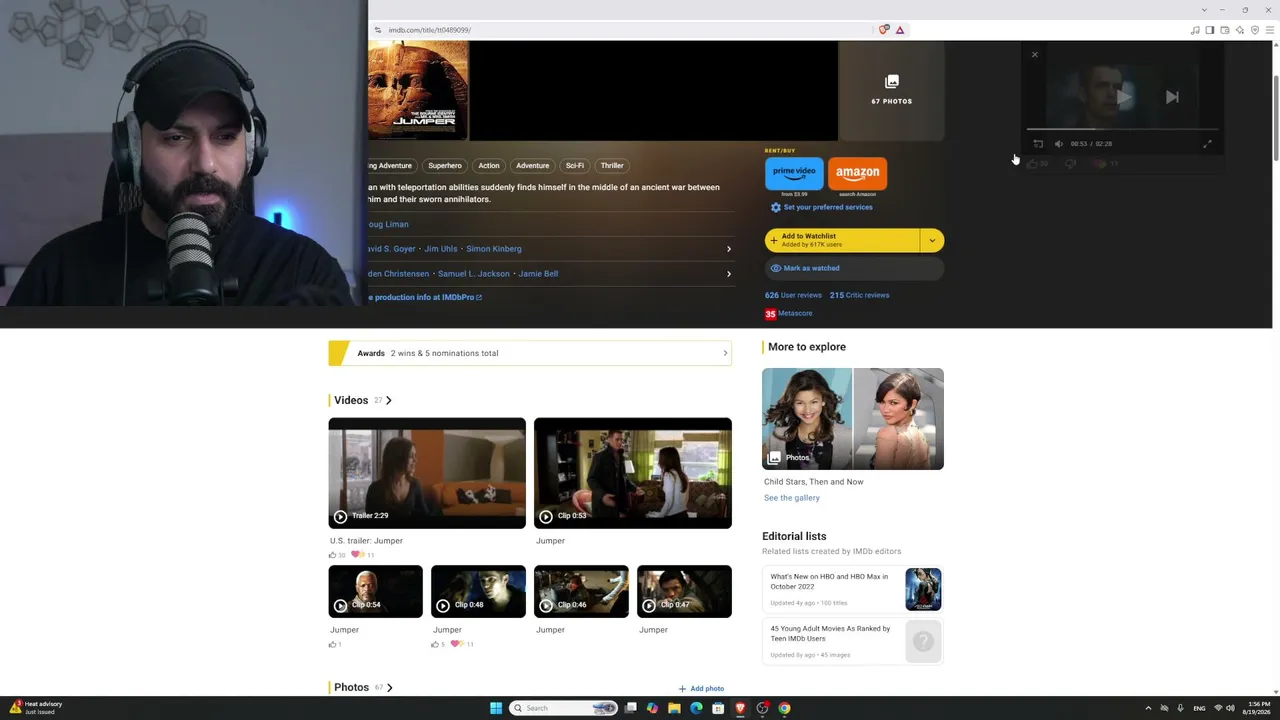Play the Clip 0:53 video thumbnail

pos(633,473)
